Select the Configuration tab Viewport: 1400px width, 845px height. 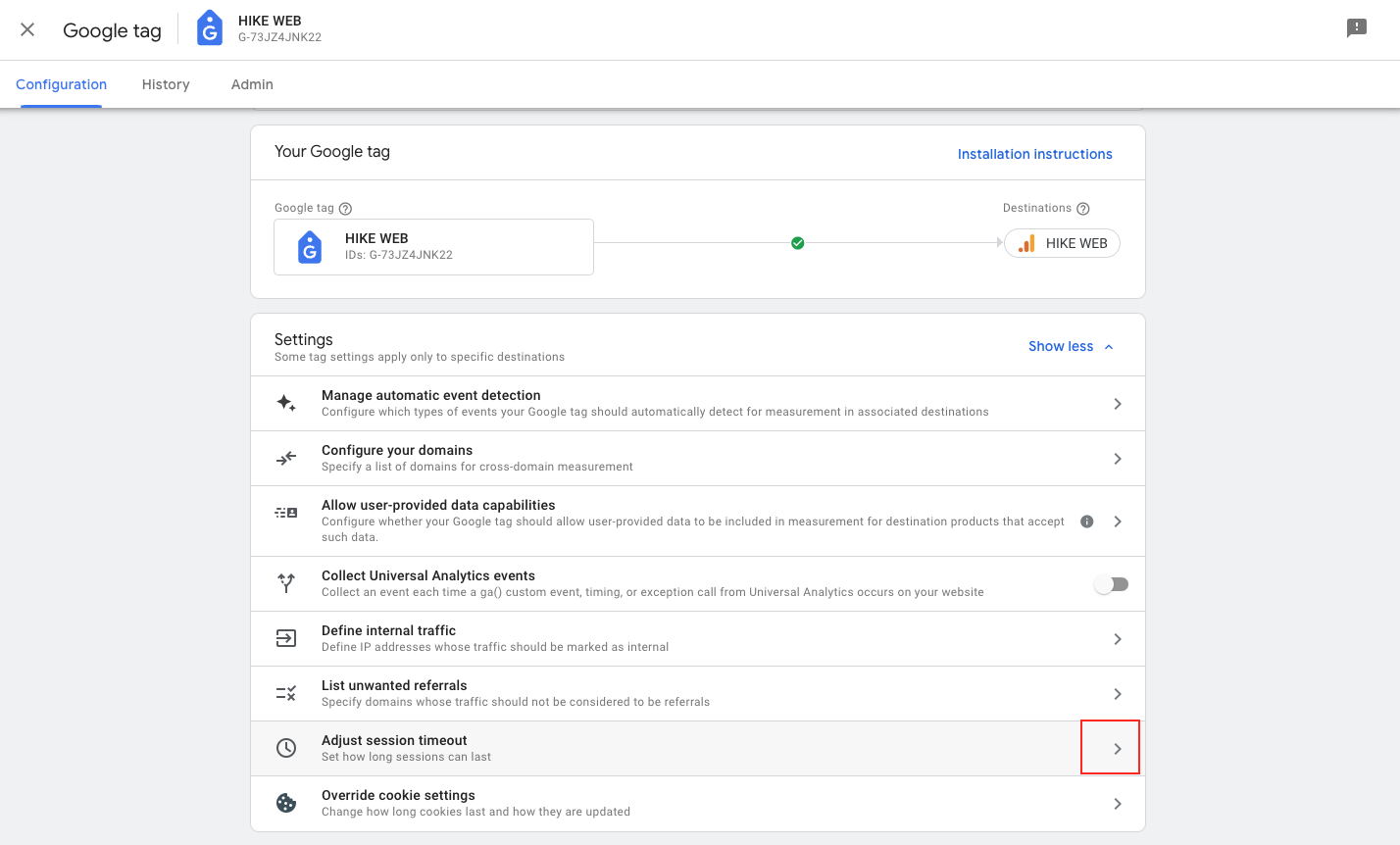[61, 84]
